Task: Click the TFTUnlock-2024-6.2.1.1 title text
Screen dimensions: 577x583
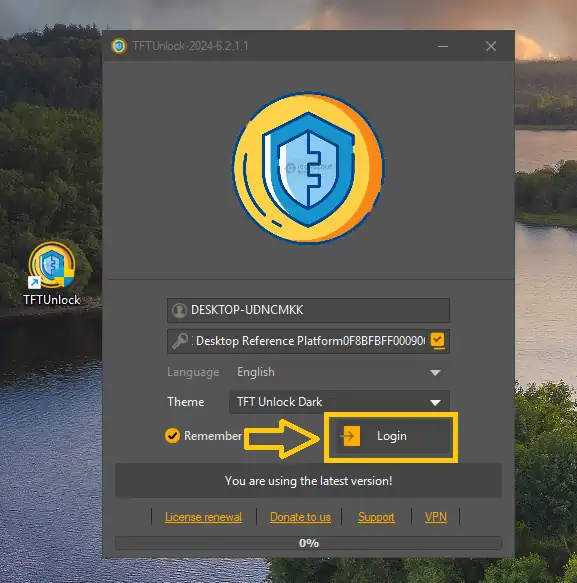Action: click(x=190, y=46)
